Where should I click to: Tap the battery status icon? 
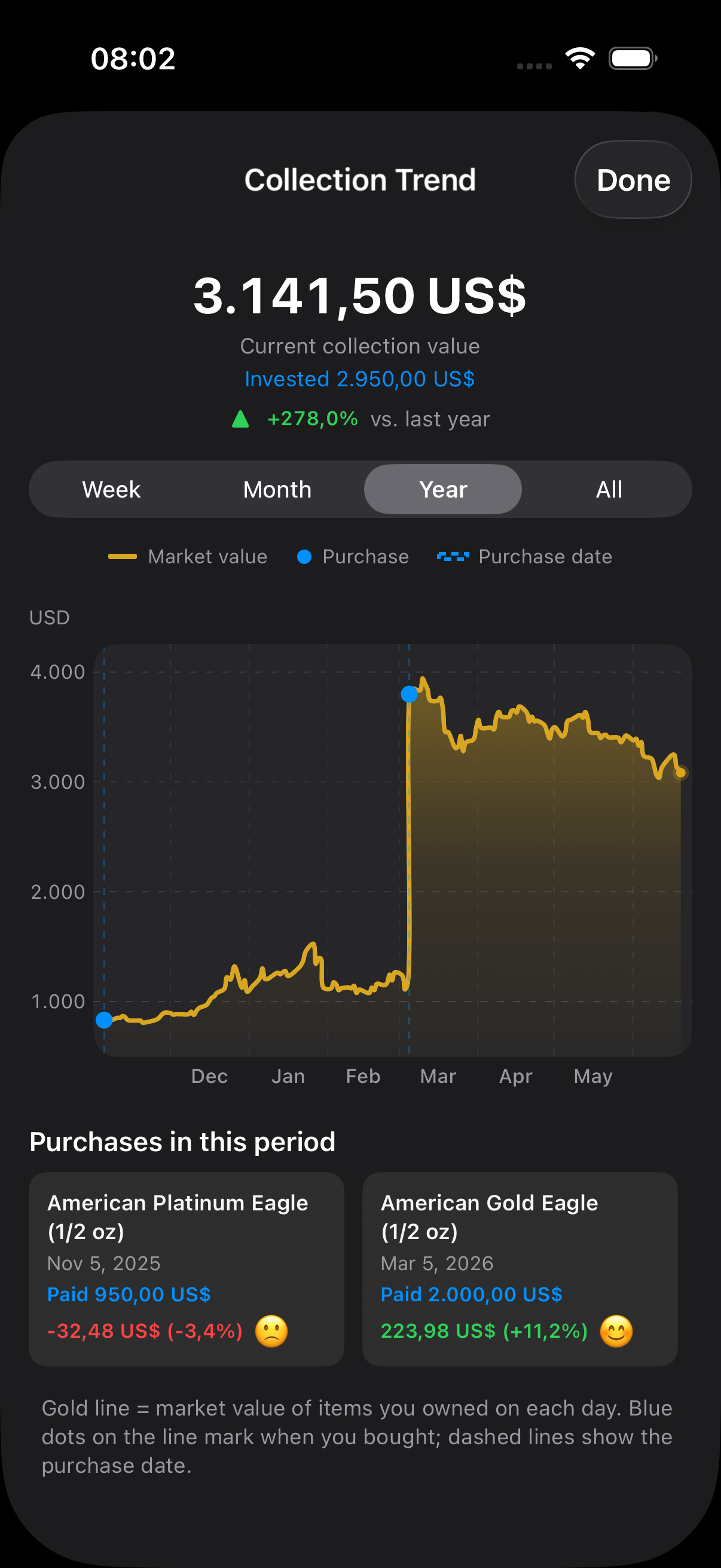pos(633,59)
